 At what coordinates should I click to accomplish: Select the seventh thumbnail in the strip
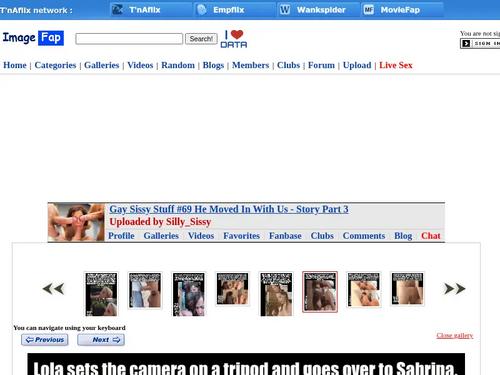coord(364,289)
